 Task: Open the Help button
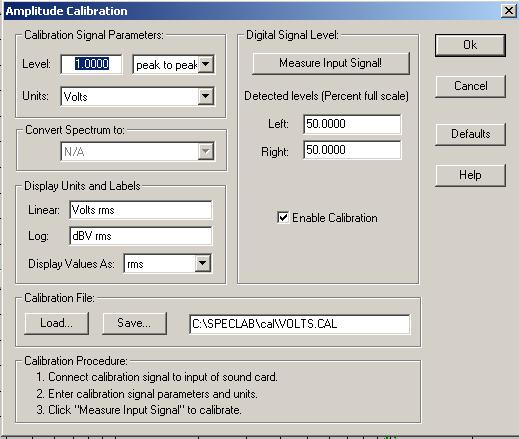coord(470,175)
